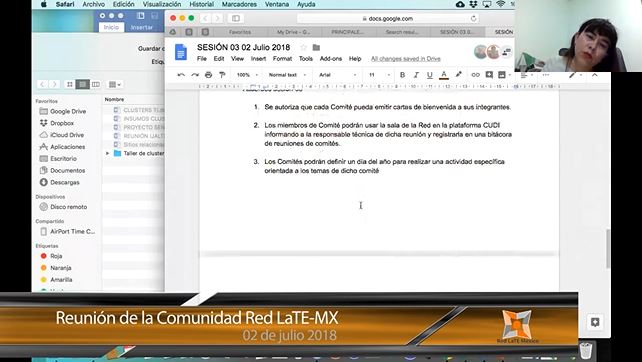Toggle Underline formatting
This screenshot has width=642, height=362.
pyautogui.click(x=430, y=75)
